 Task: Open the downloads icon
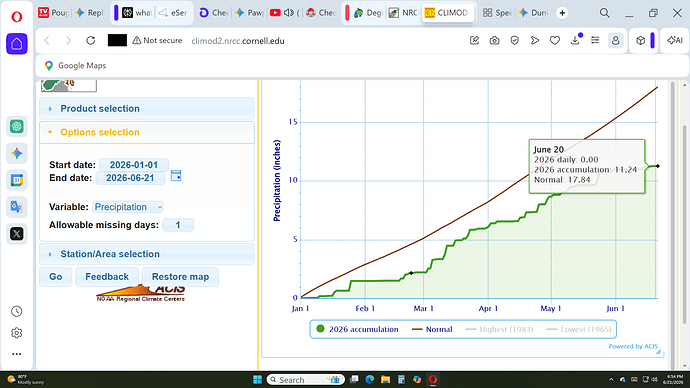pyautogui.click(x=575, y=40)
